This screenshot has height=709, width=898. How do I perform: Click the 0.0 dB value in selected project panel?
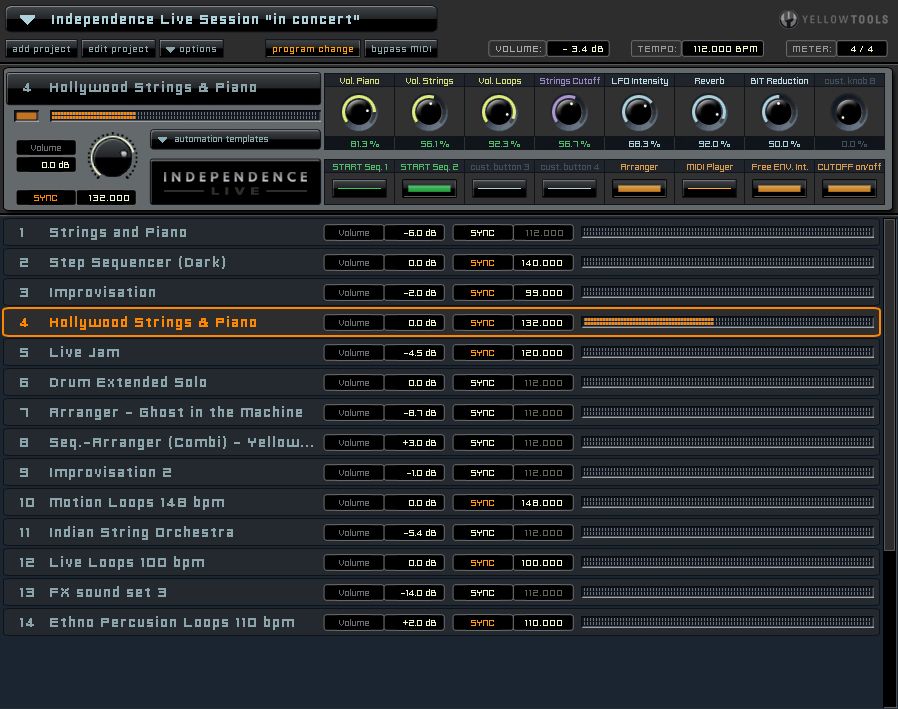[46, 165]
